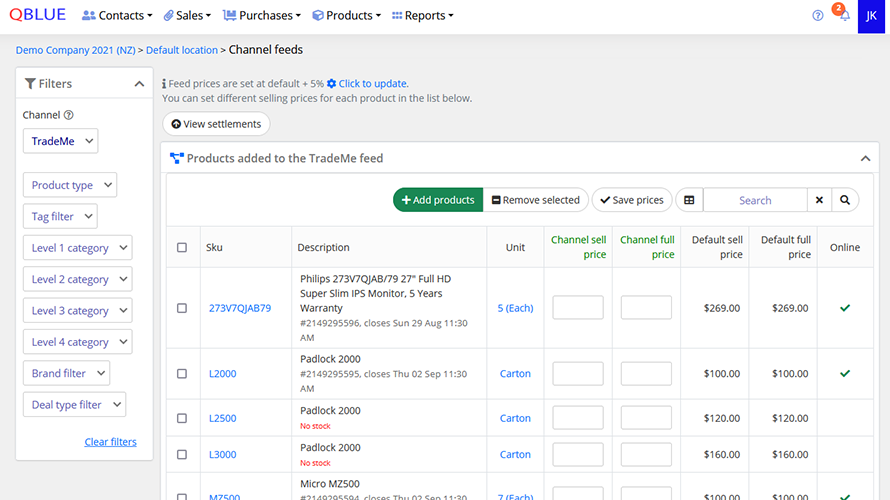Open the JK user avatar menu
The height and width of the screenshot is (500, 890).
coord(873,16)
